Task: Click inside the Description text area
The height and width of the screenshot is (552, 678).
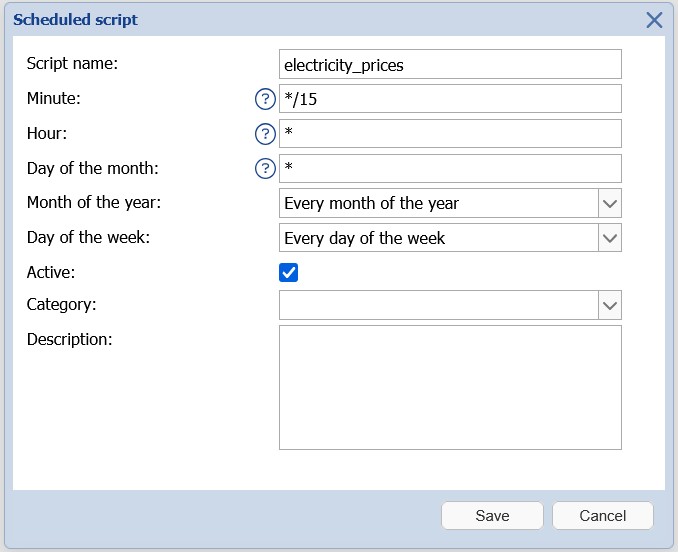Action: pyautogui.click(x=450, y=387)
